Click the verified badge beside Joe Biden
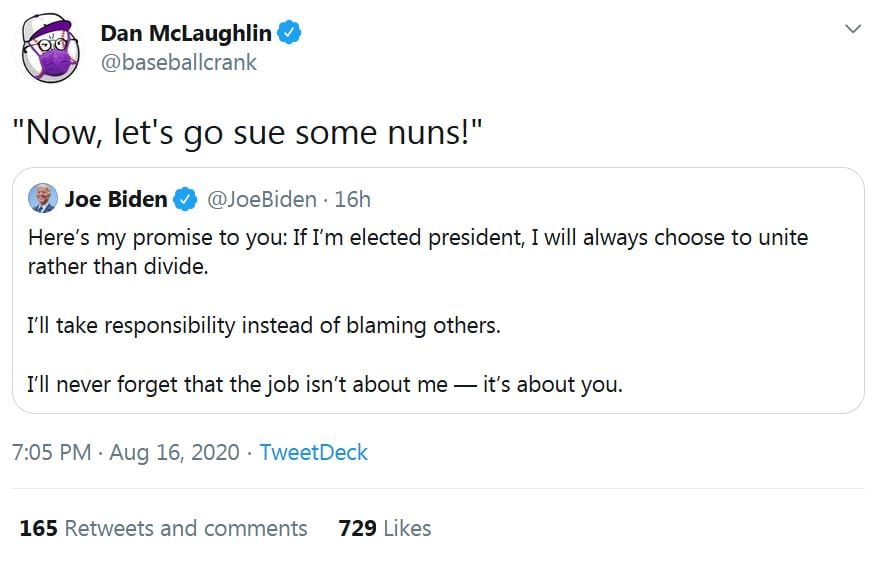This screenshot has width=884, height=561. [x=186, y=200]
